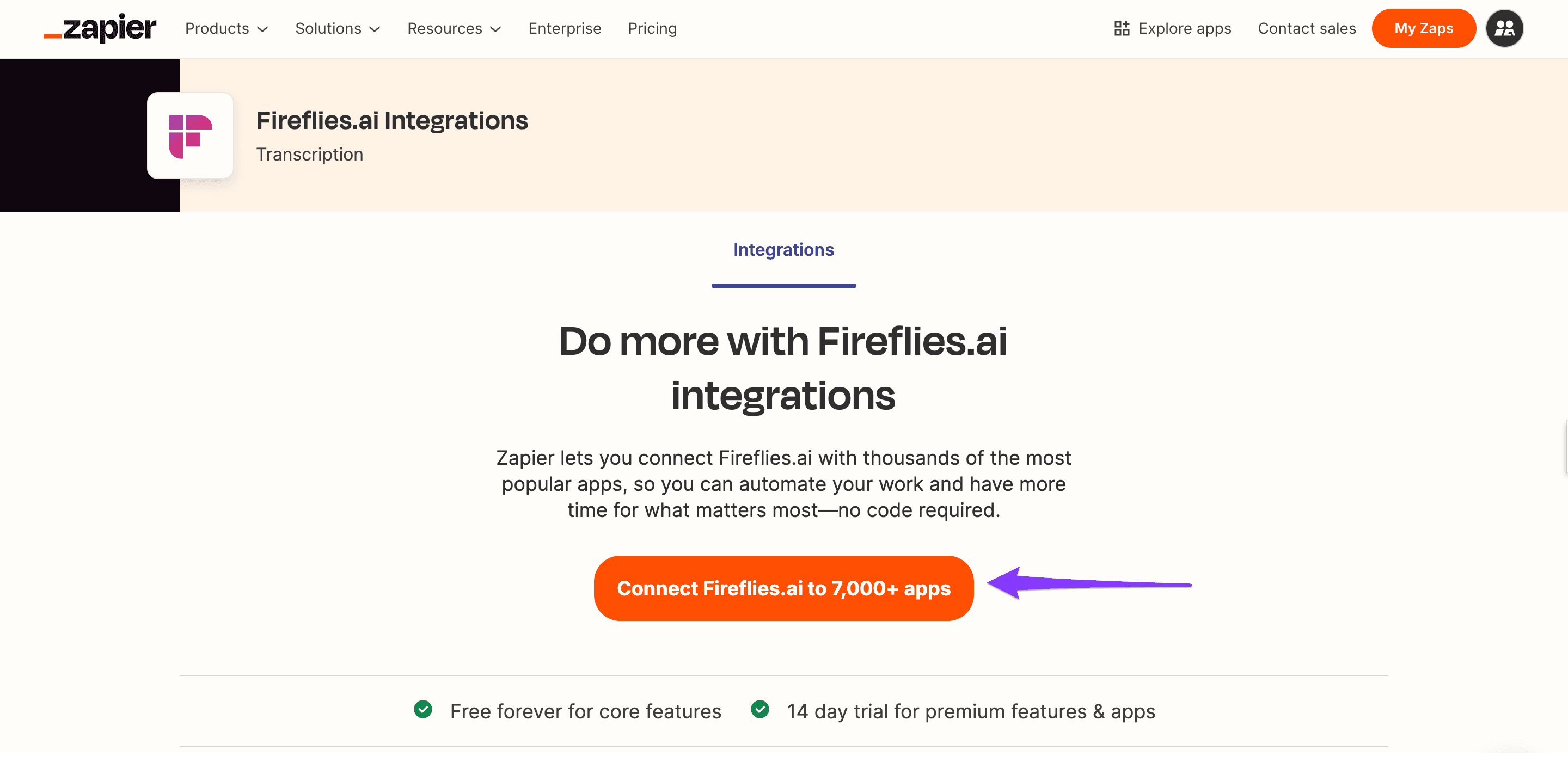Click the Explore apps grid icon

point(1121,29)
